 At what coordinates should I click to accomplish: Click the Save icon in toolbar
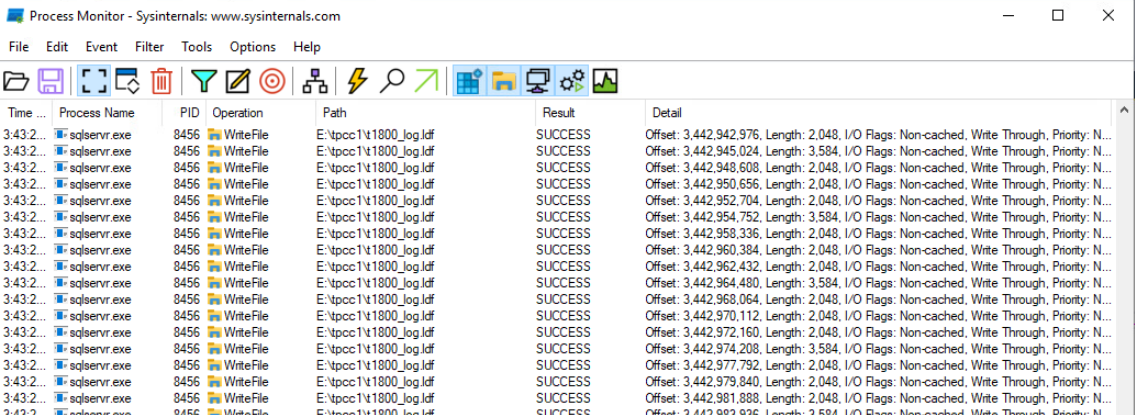click(51, 81)
